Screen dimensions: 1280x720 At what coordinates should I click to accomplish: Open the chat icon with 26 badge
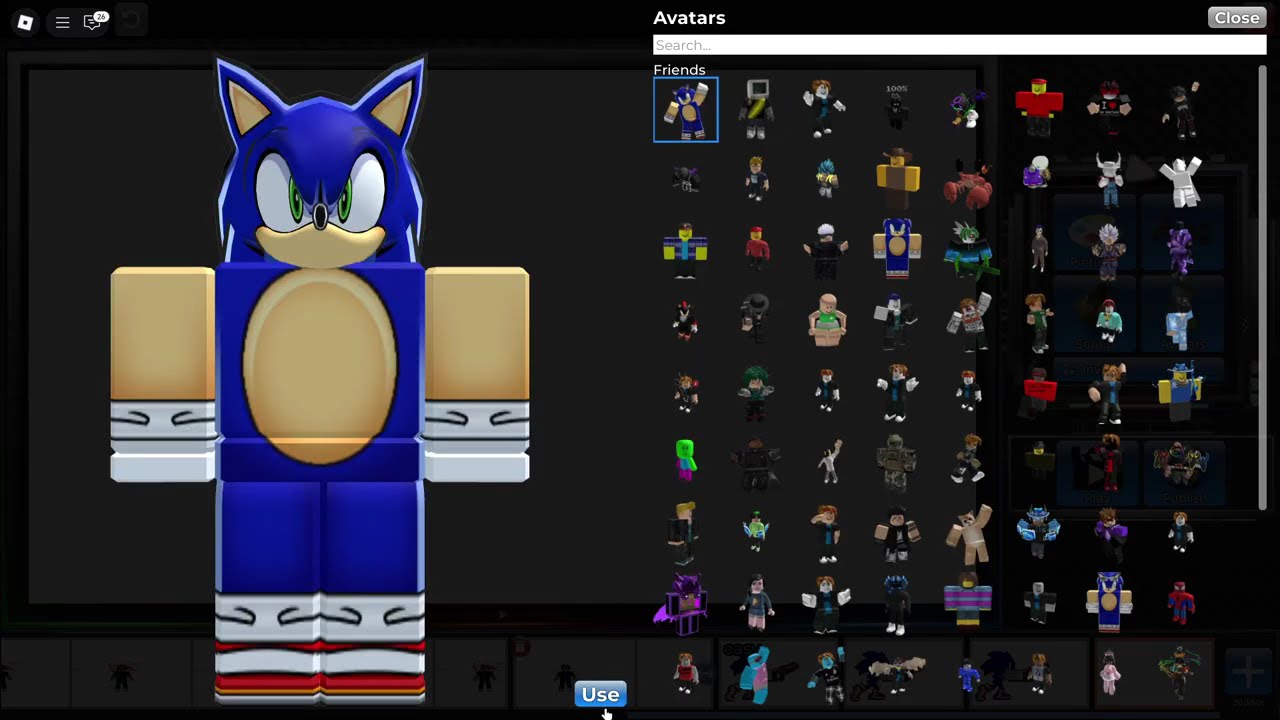coord(94,21)
